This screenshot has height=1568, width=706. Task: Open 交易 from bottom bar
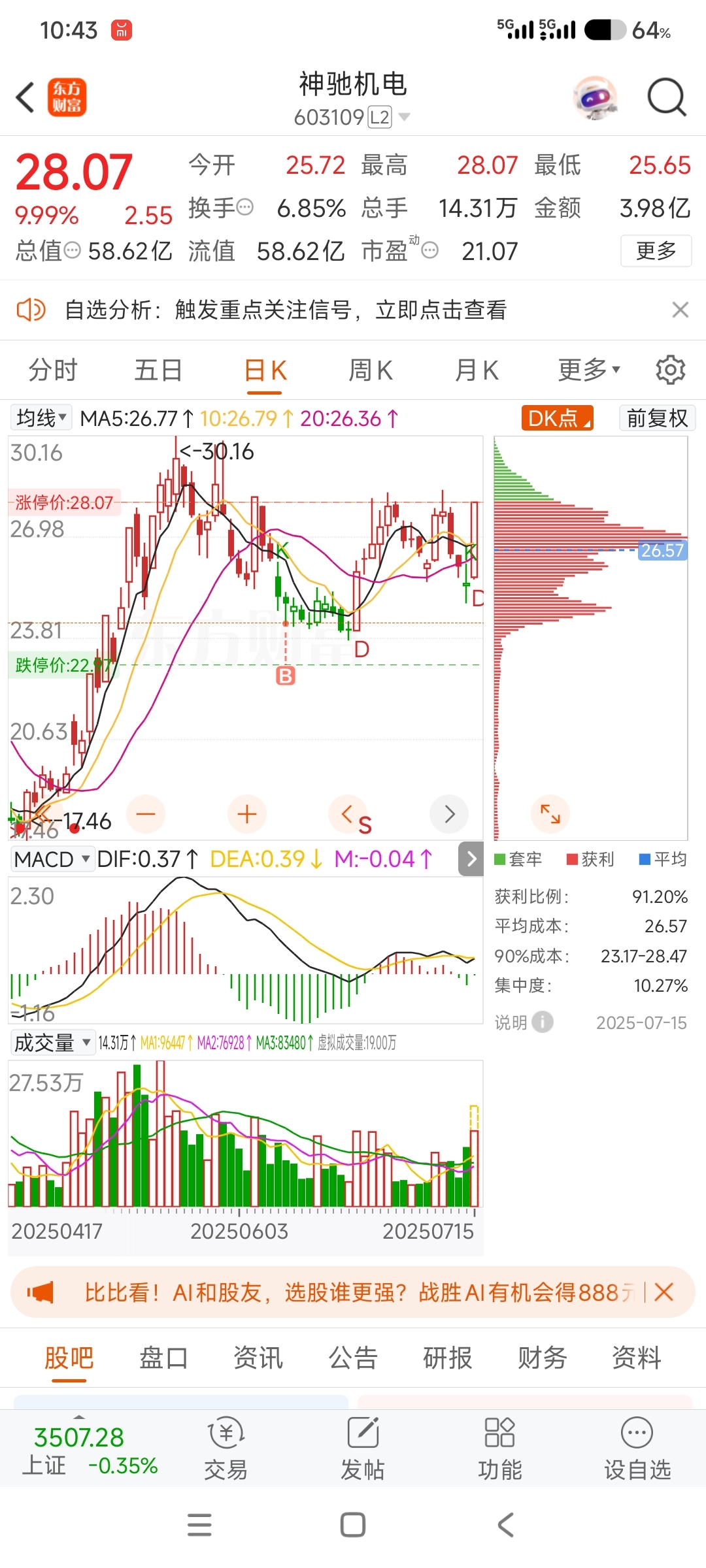point(226,1450)
